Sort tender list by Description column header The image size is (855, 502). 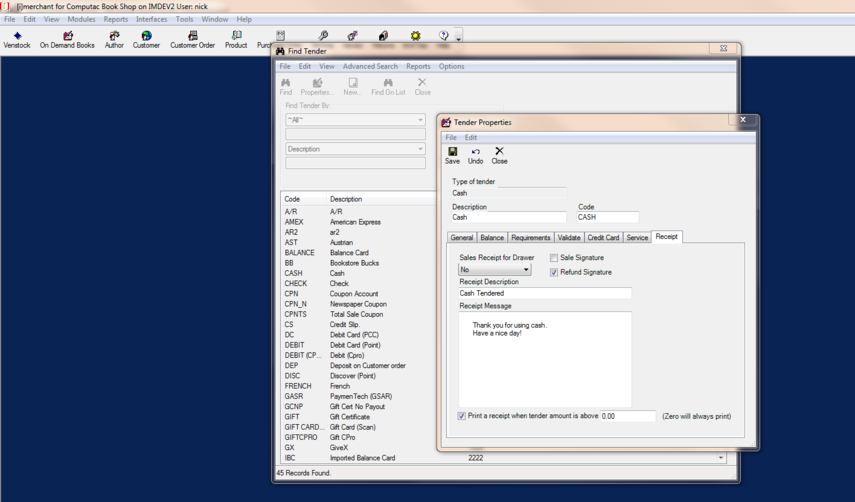[x=381, y=199]
